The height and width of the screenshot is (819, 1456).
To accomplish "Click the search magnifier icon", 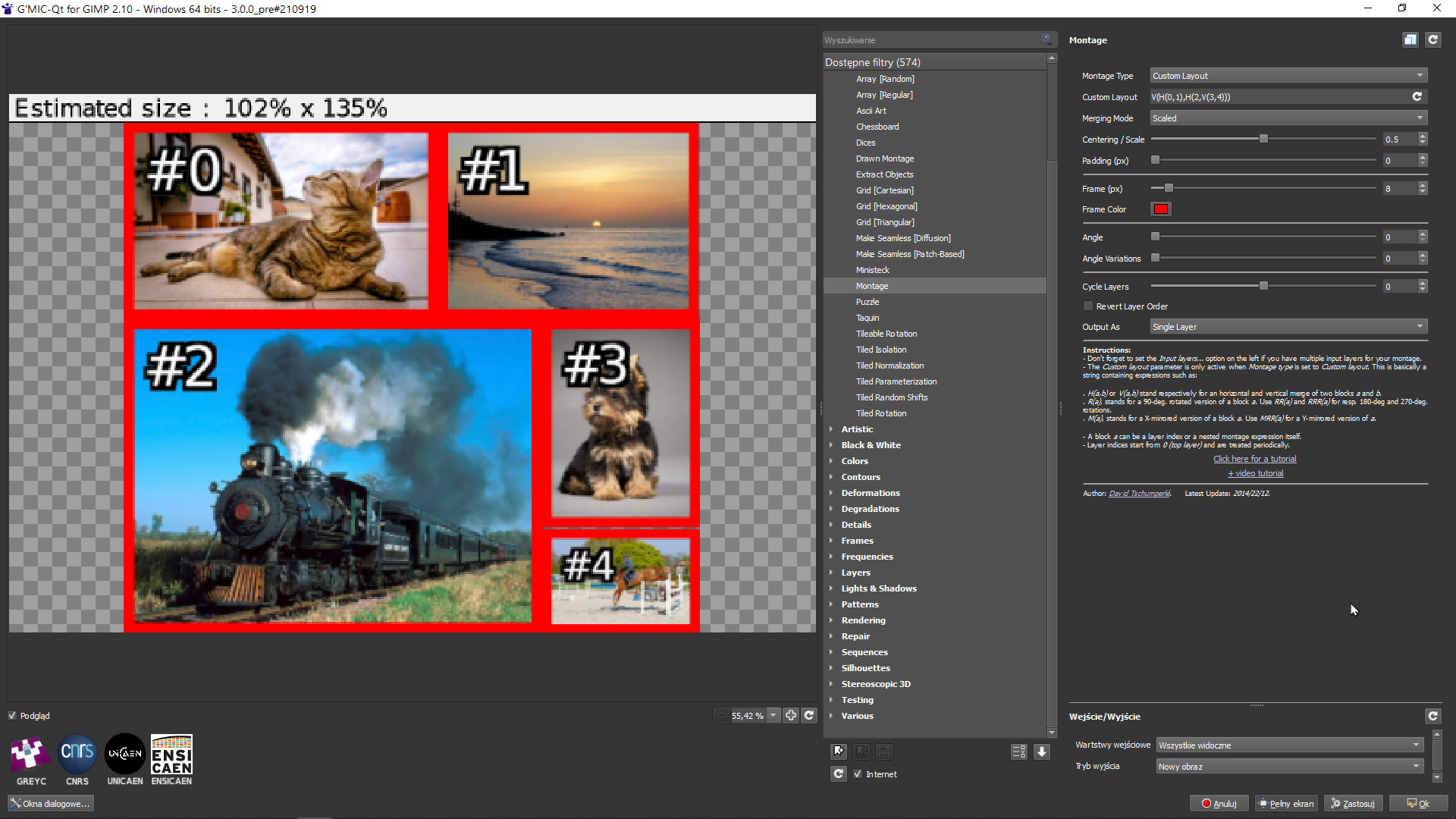I will 1046,39.
